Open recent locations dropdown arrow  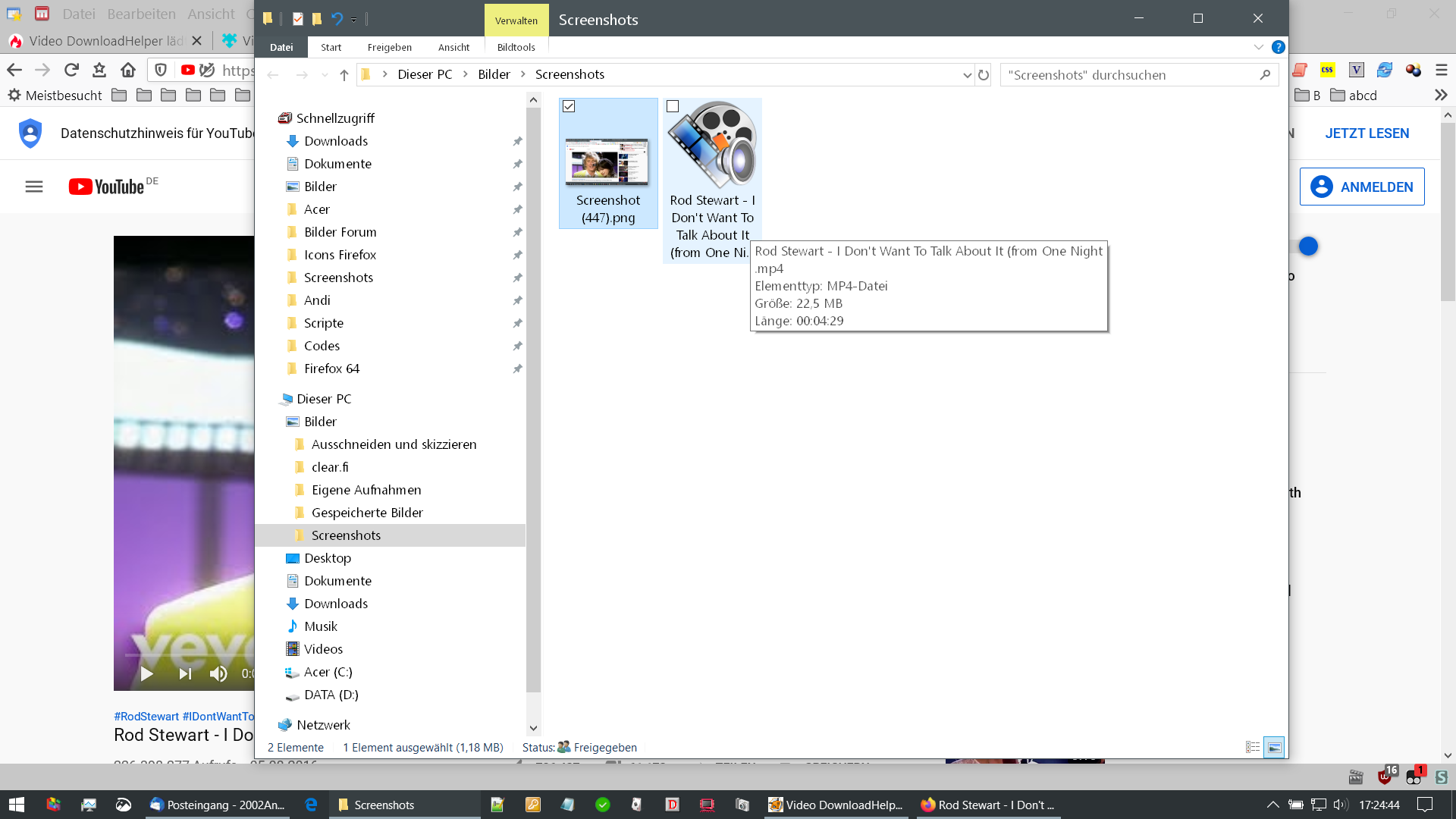click(x=325, y=75)
